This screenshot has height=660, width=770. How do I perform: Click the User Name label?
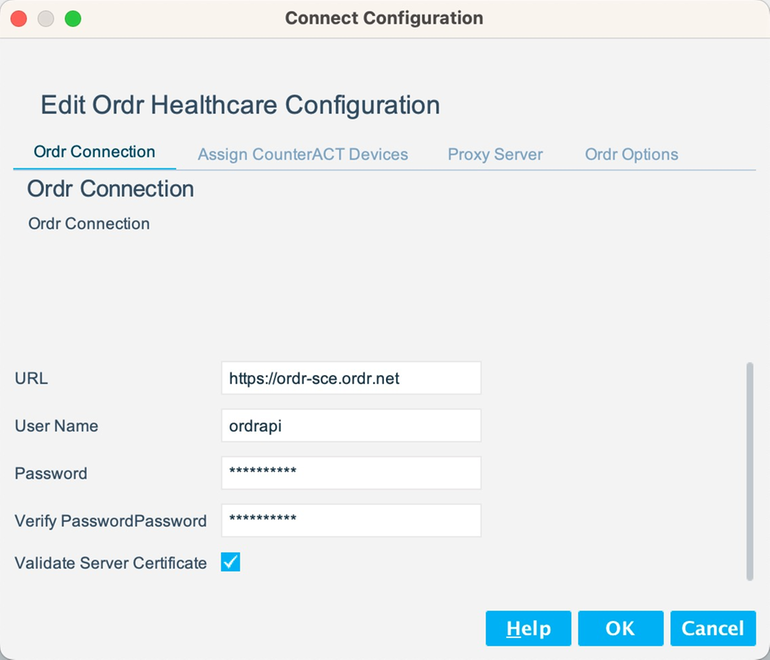click(x=56, y=426)
